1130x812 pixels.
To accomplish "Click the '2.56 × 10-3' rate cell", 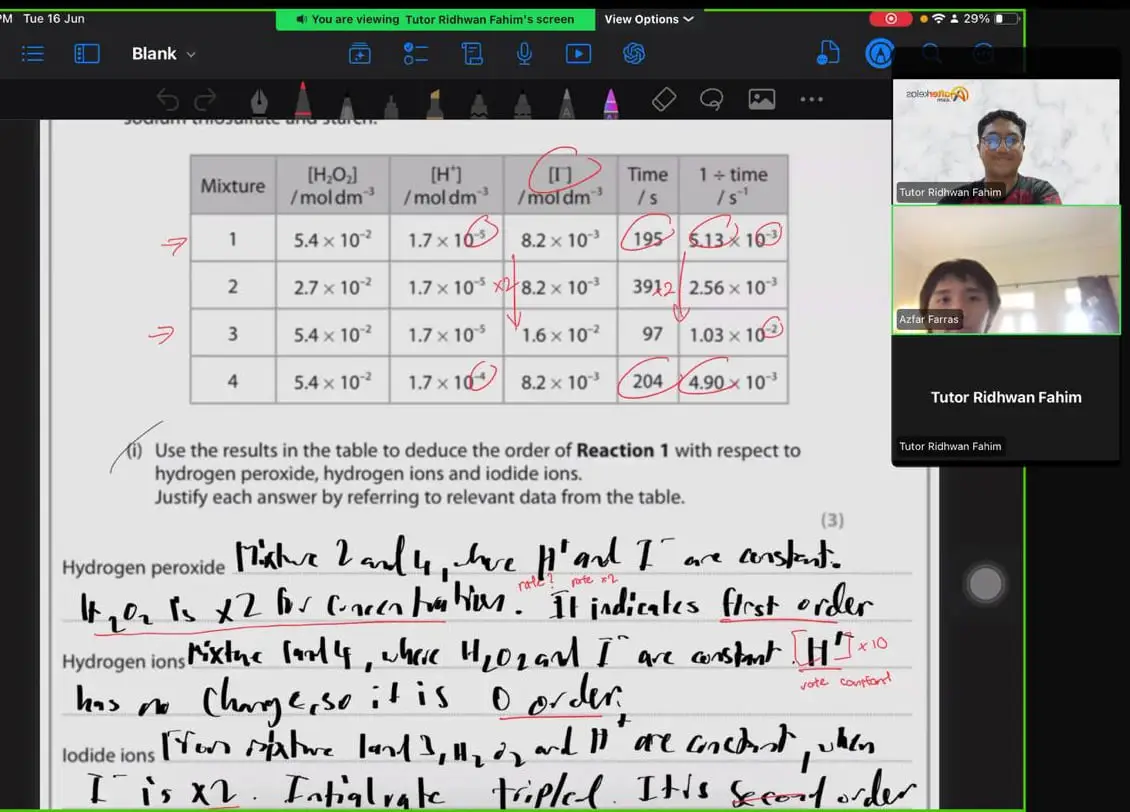I will pyautogui.click(x=733, y=287).
